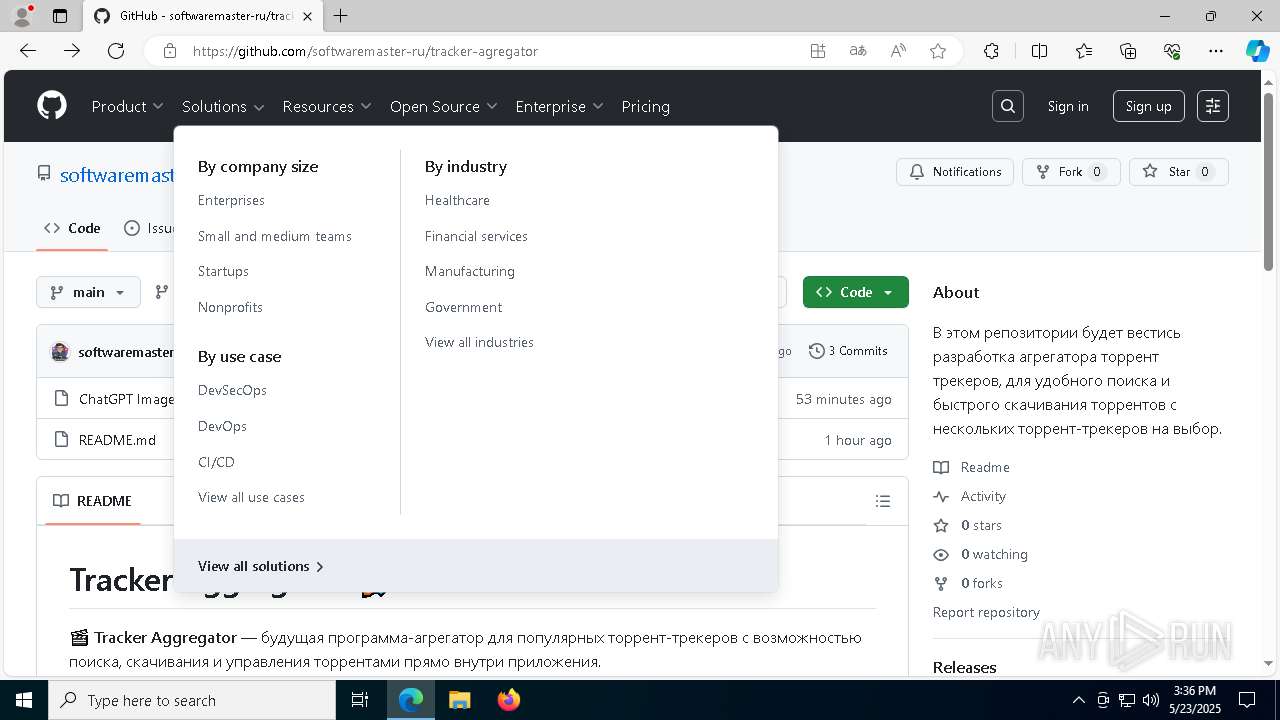Open the Split screen icon
1280x720 pixels.
(1039, 51)
